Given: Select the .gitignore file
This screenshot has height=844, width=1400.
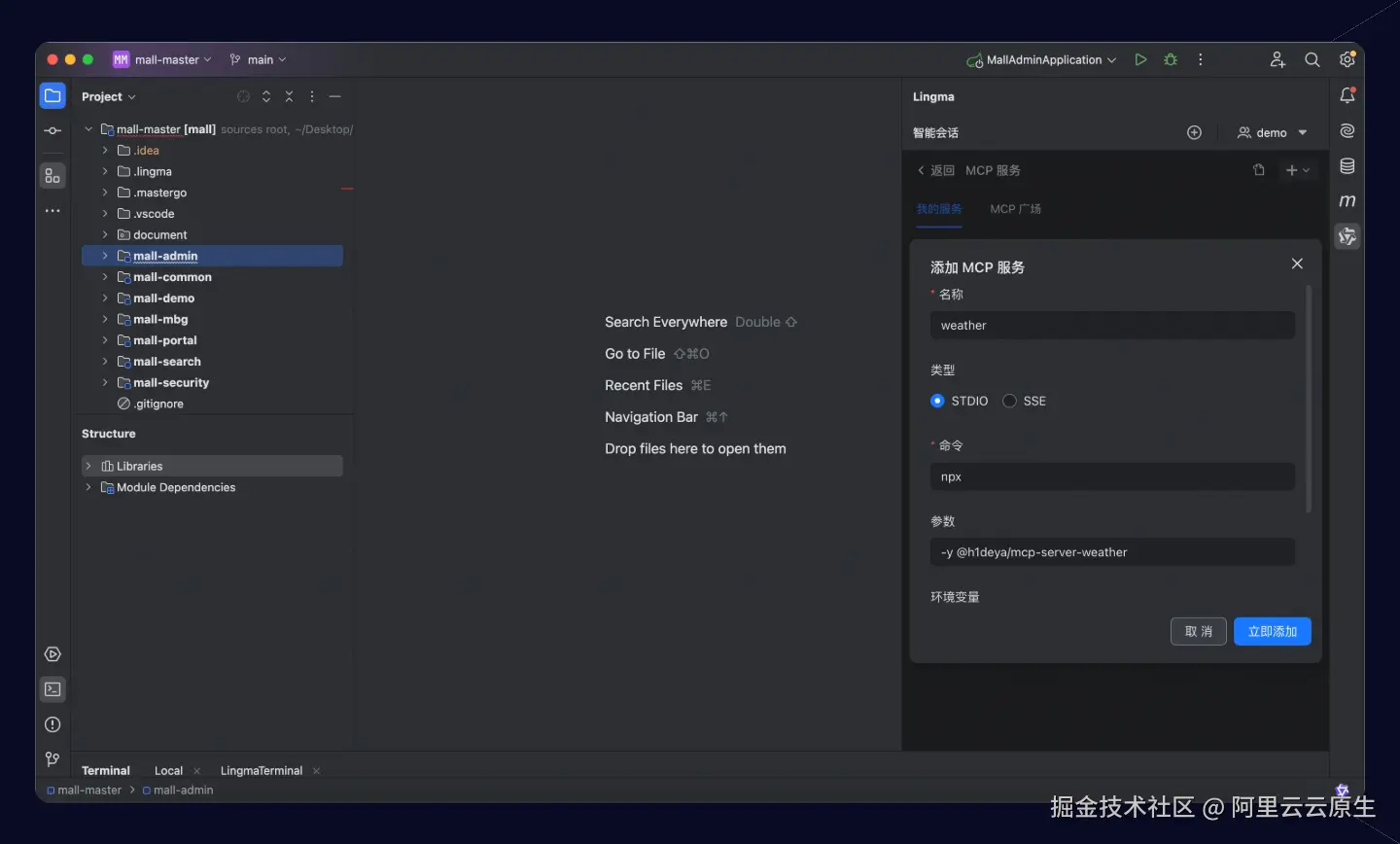Looking at the screenshot, I should point(158,404).
